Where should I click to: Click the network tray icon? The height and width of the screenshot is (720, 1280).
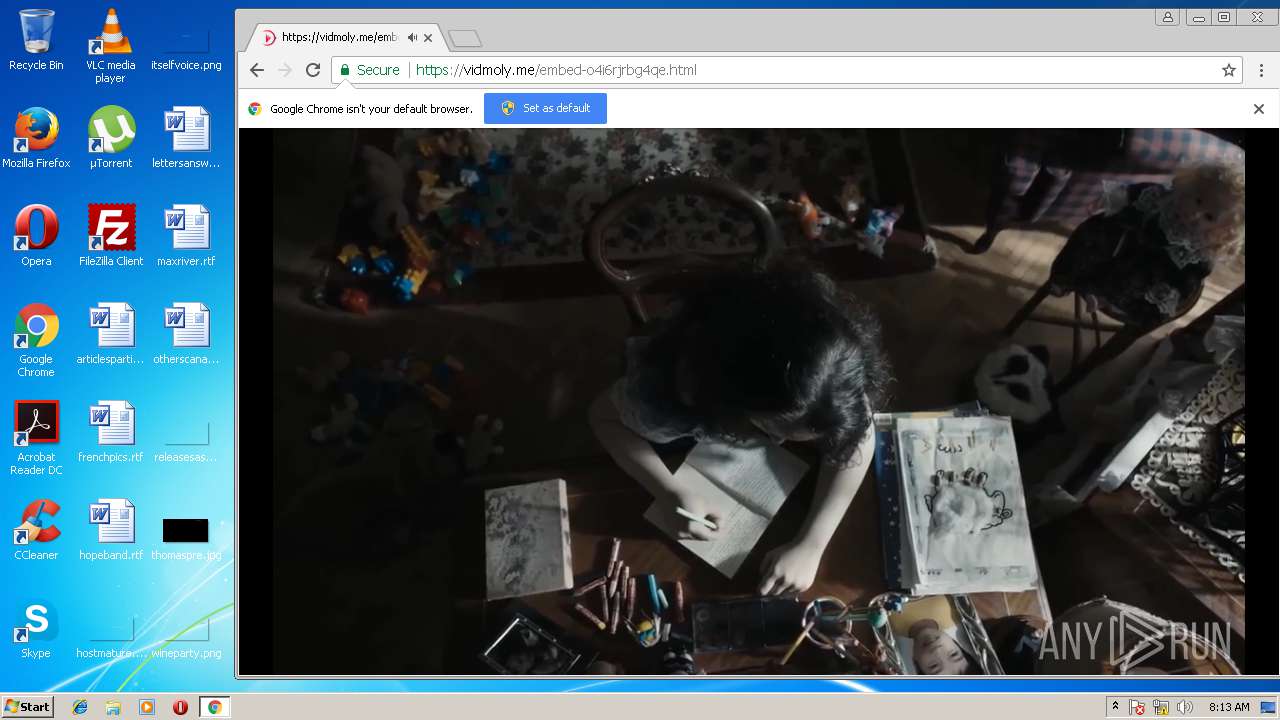pos(1162,707)
